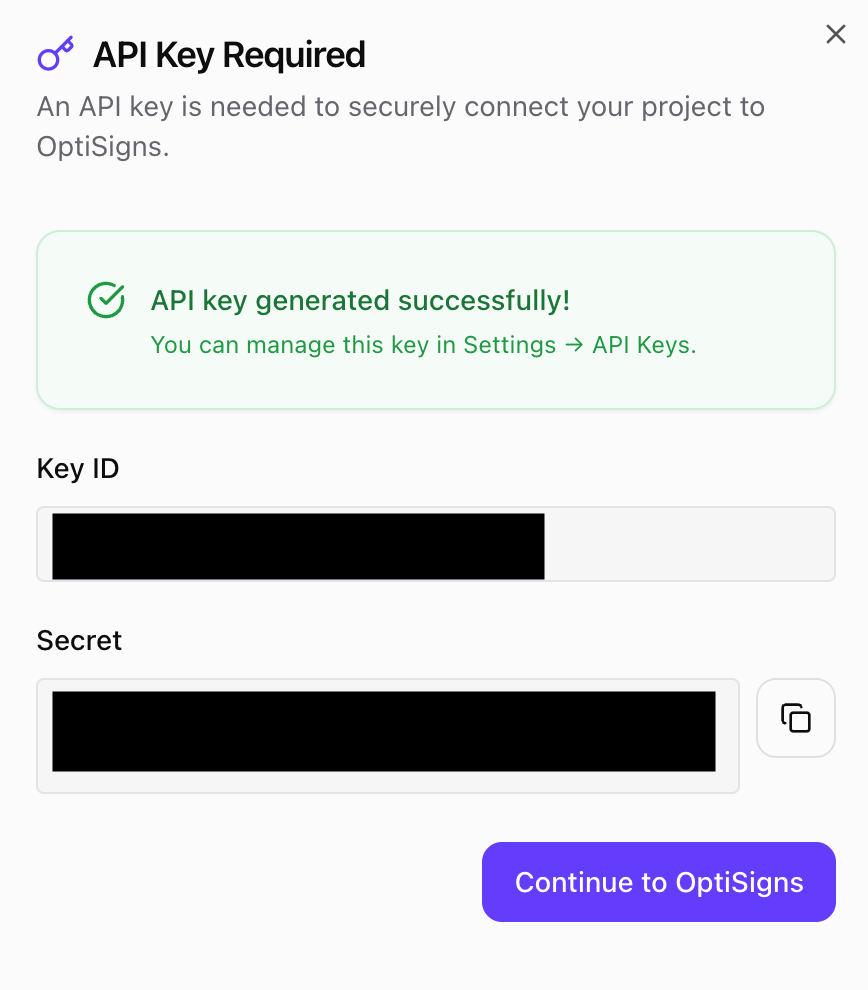Select the Key ID field contents

[x=300, y=545]
